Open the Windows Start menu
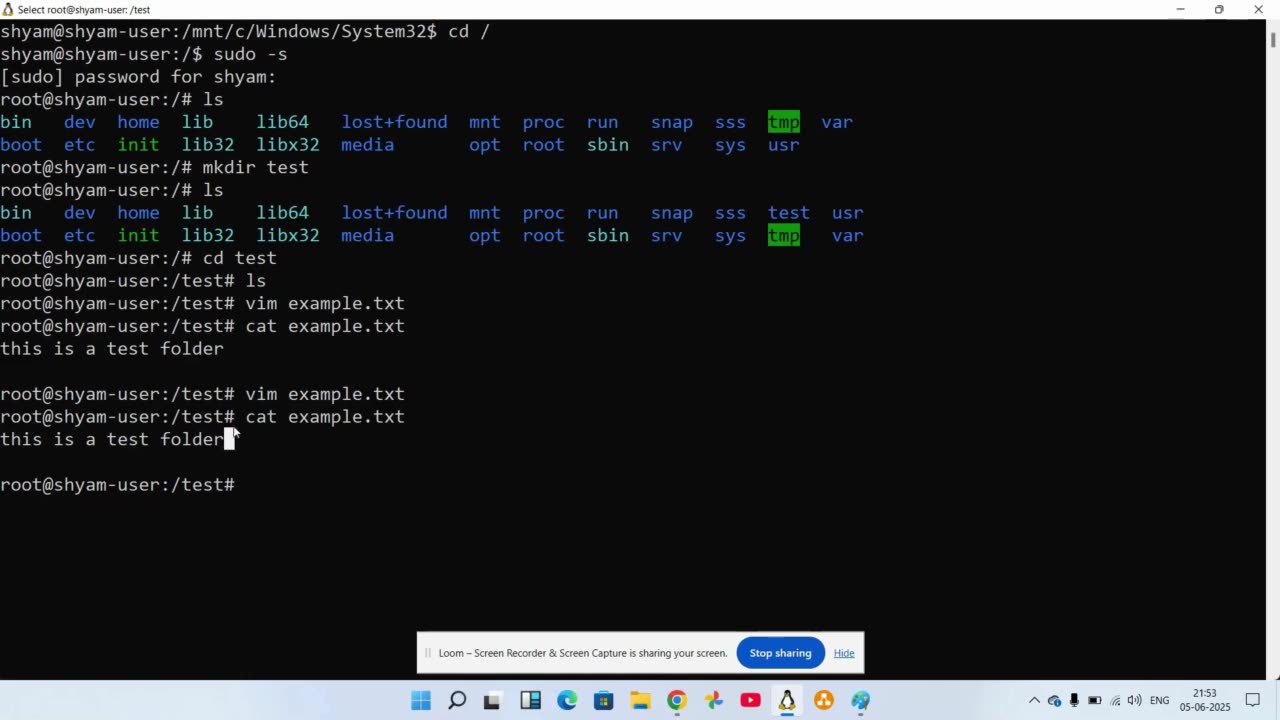 click(421, 701)
